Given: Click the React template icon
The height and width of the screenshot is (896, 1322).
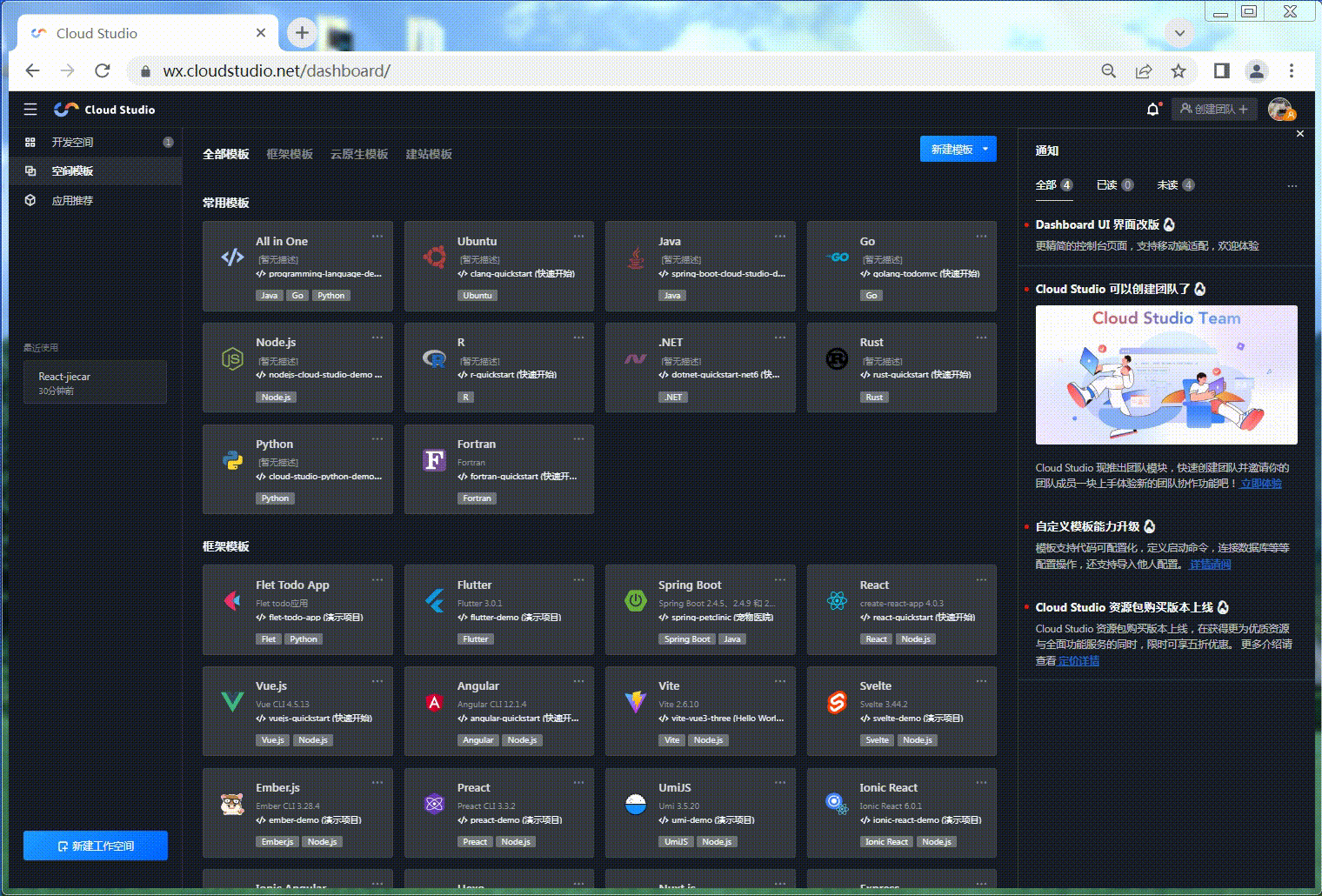Looking at the screenshot, I should tap(837, 600).
